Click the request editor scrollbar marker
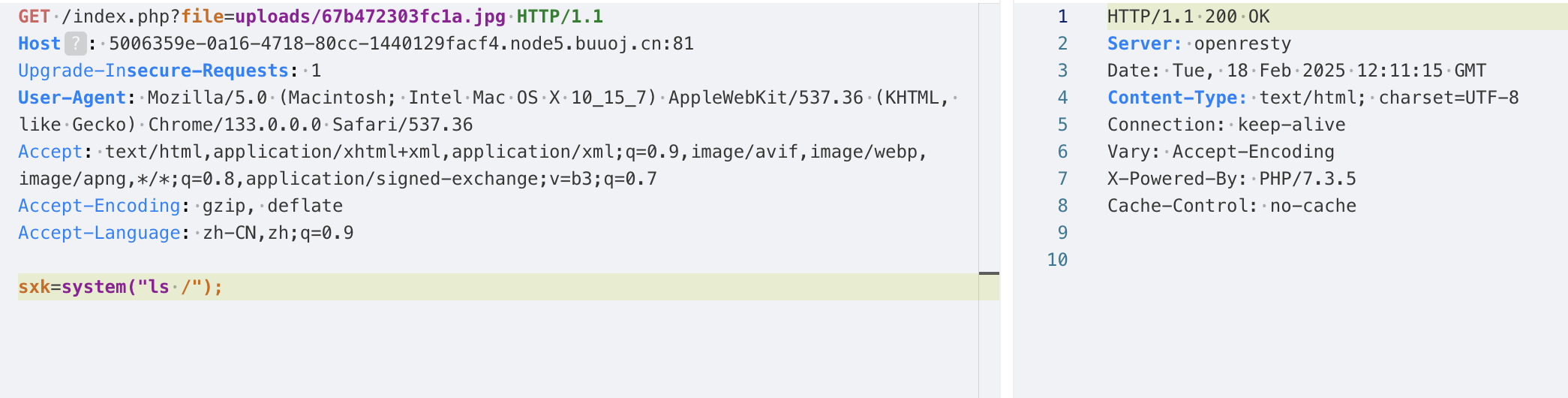 coord(989,273)
